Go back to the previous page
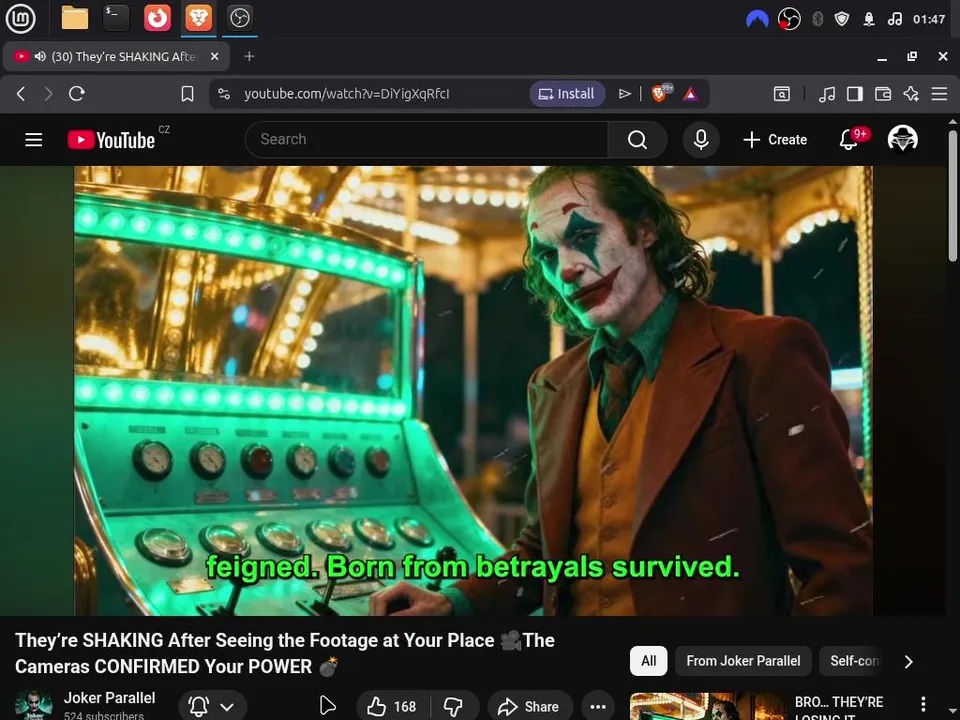Screen dimensions: 960x720 click(x=21, y=94)
